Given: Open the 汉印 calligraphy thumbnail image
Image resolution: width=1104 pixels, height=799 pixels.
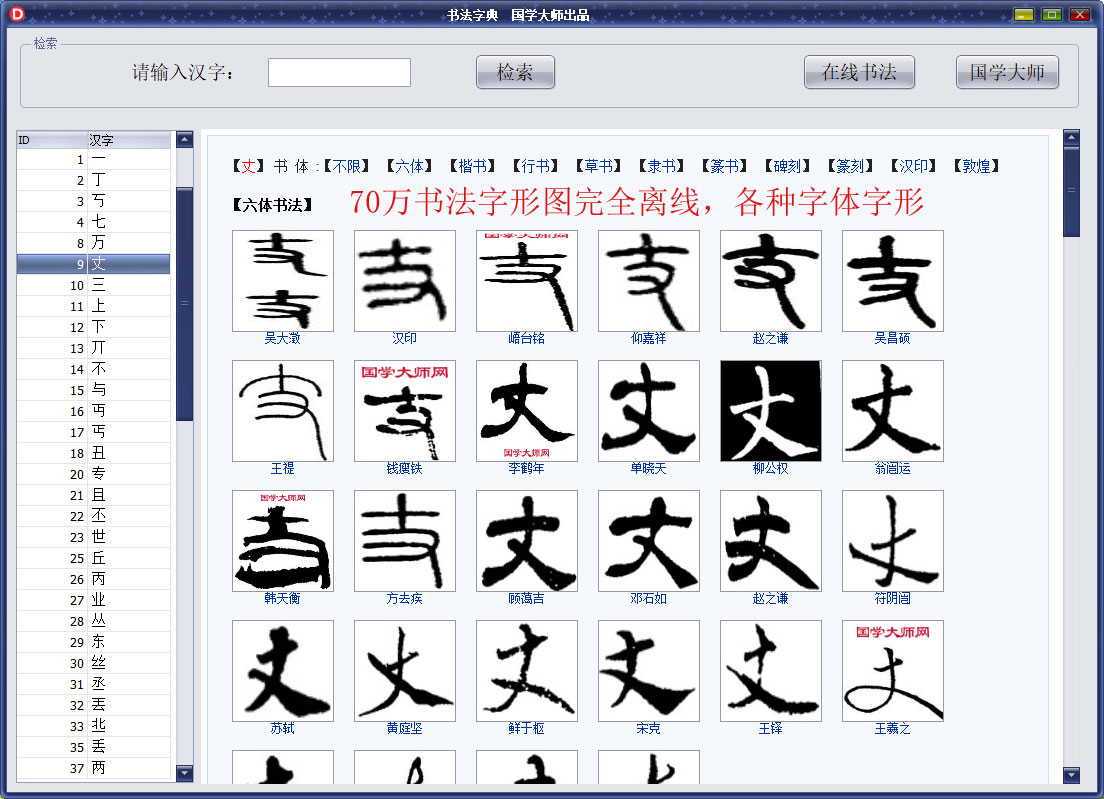Looking at the screenshot, I should (x=405, y=281).
